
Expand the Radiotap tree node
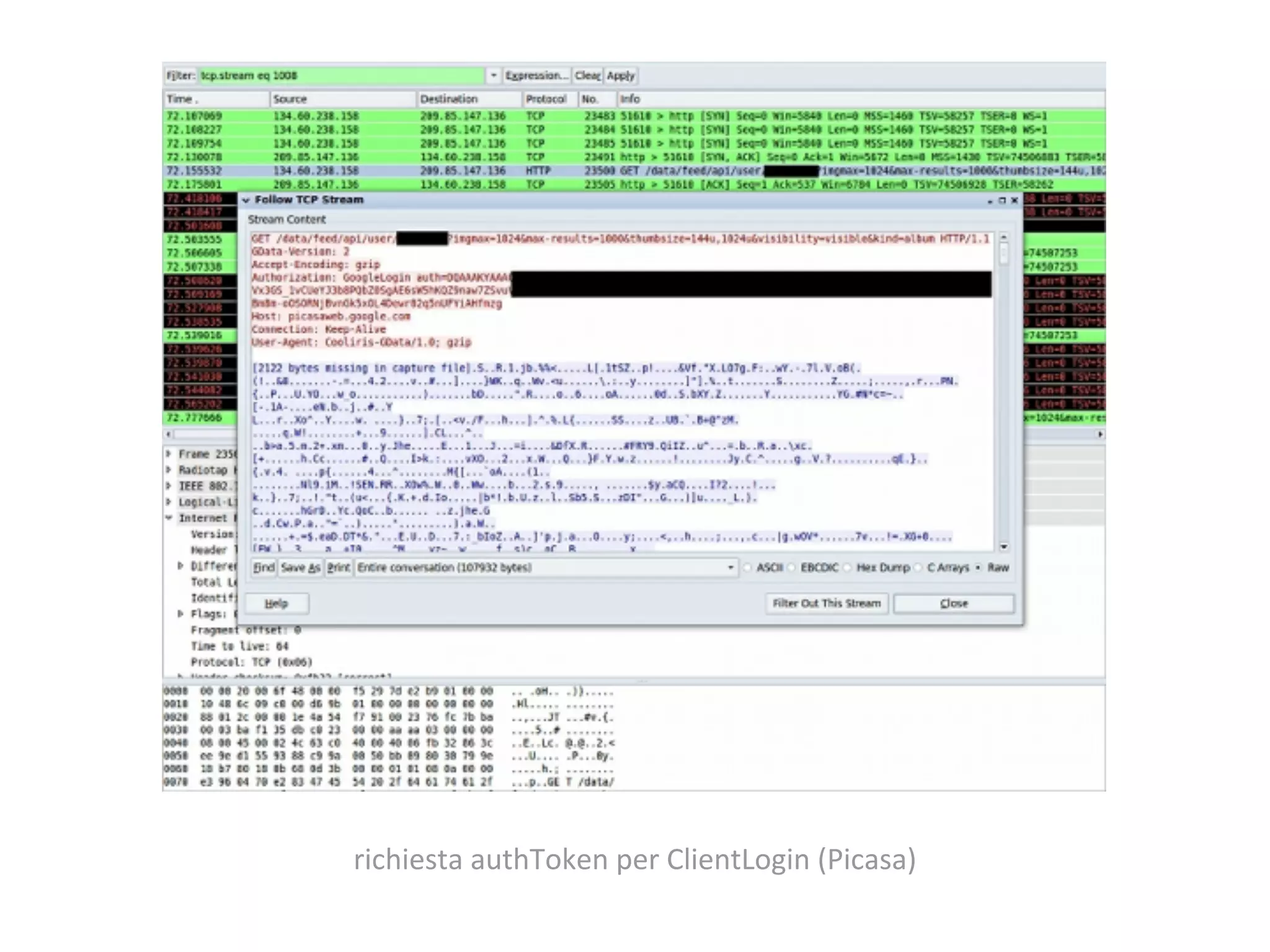point(169,470)
